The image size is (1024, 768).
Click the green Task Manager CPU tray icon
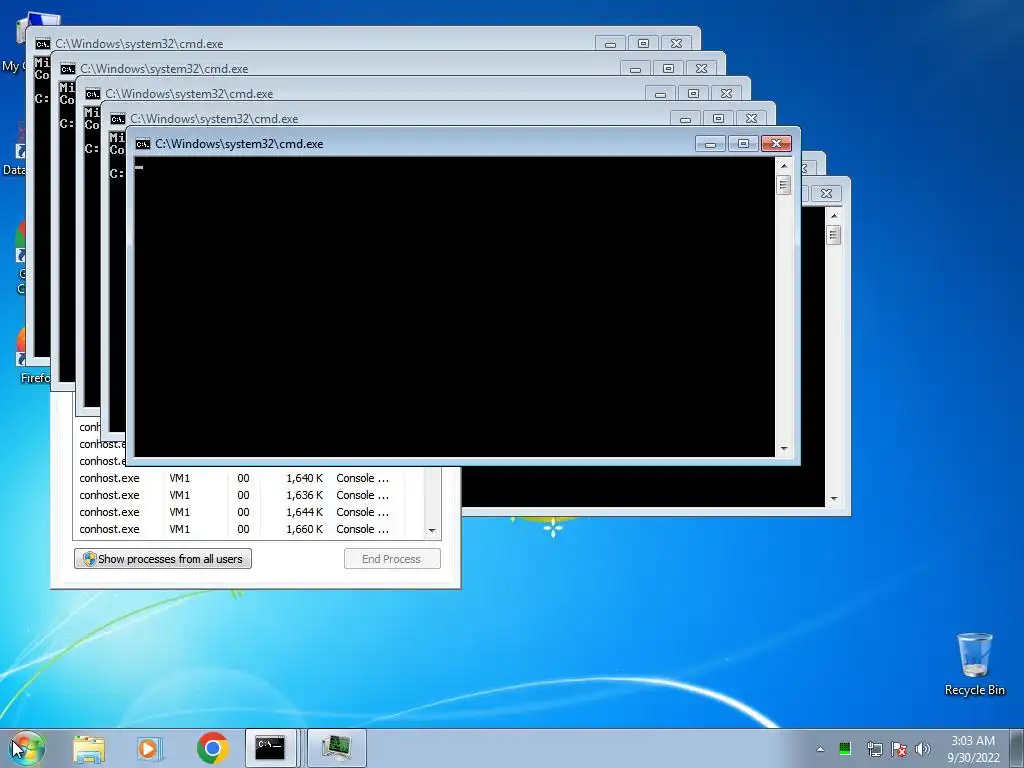tap(844, 748)
